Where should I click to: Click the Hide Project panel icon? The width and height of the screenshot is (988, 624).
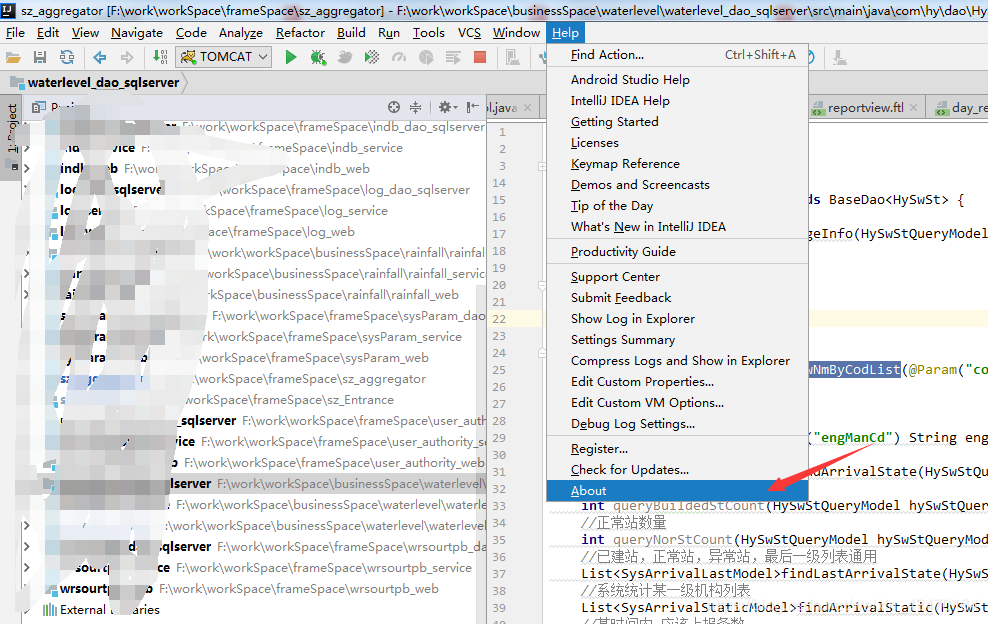point(472,107)
